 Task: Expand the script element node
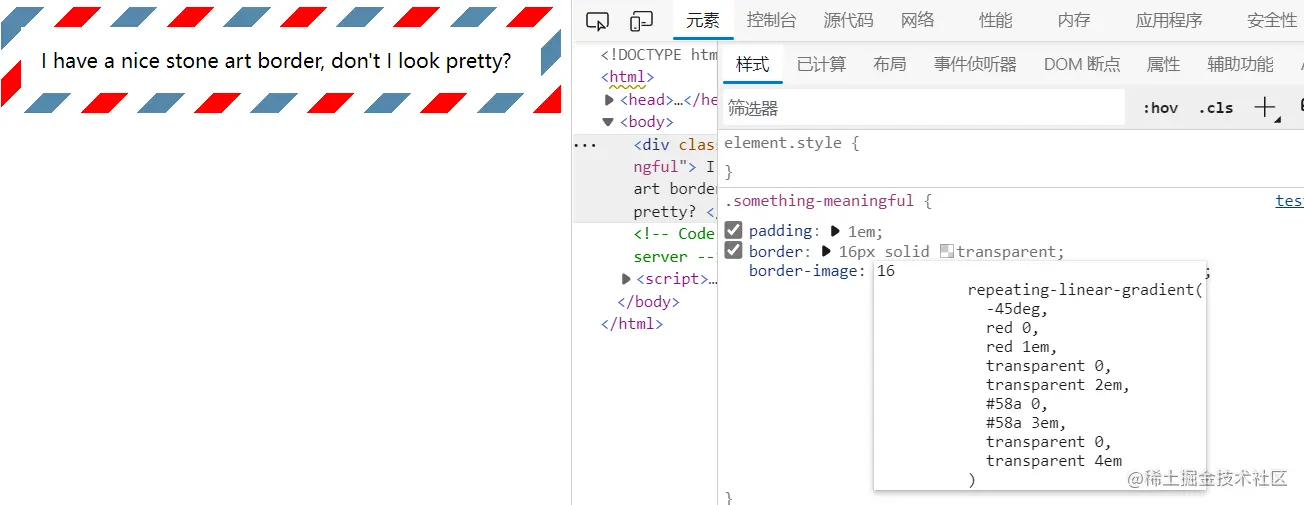[x=627, y=279]
